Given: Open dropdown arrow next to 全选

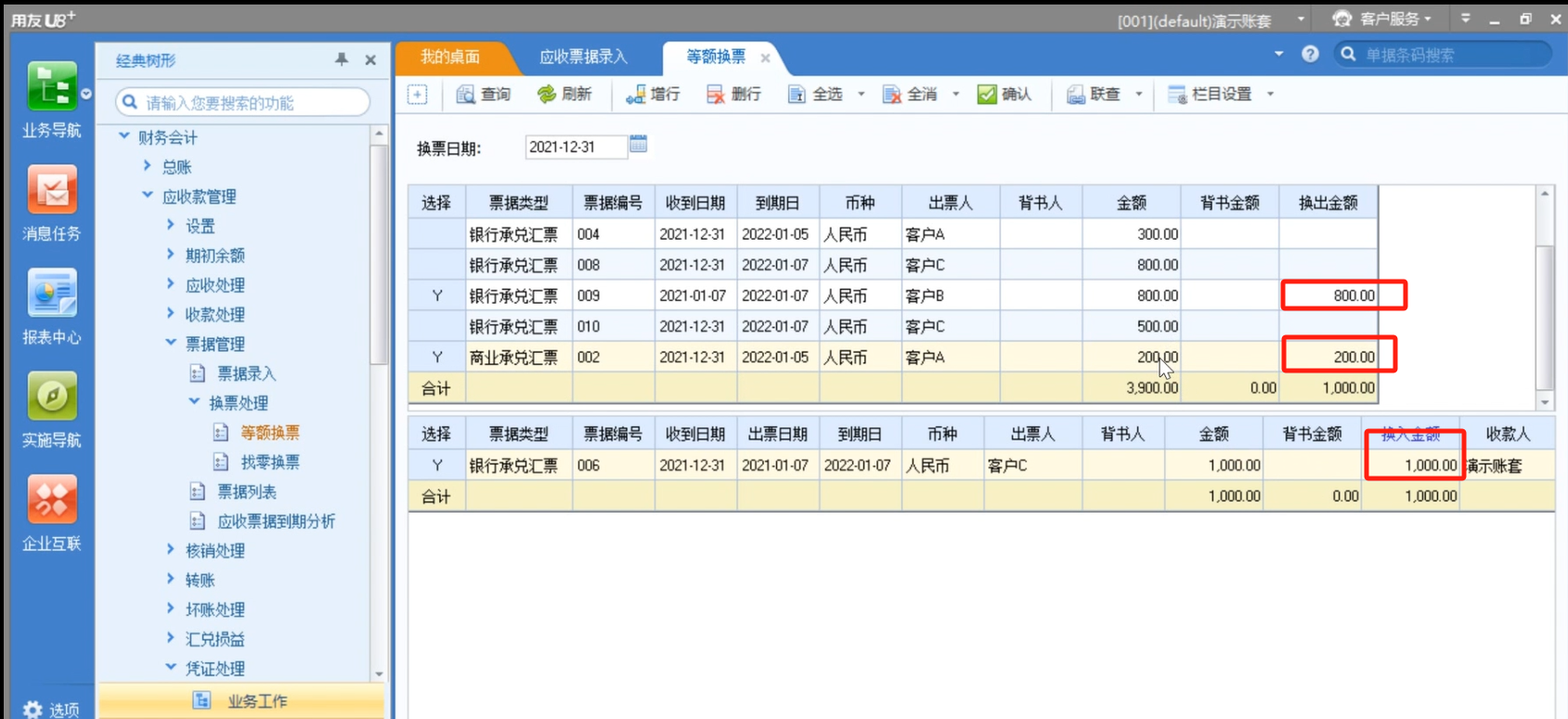Looking at the screenshot, I should point(862,94).
